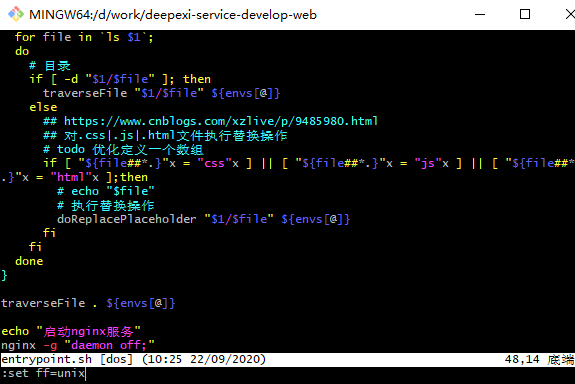Click the '## 对.css|.js|.html文件执行替换操作' comment

tap(165, 136)
